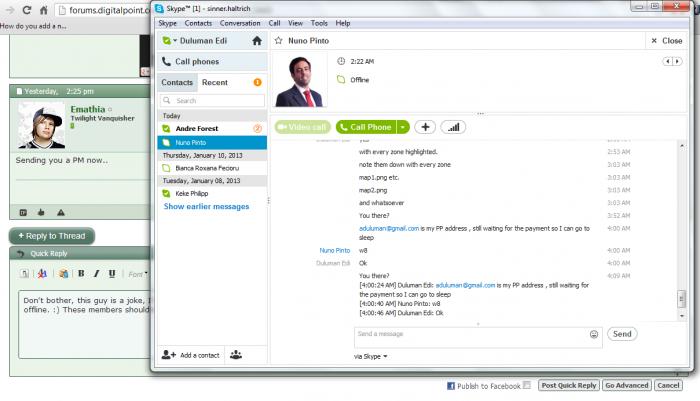Screen dimensions: 700x401
Task: Select Andre Forest conversation
Action: (212, 129)
